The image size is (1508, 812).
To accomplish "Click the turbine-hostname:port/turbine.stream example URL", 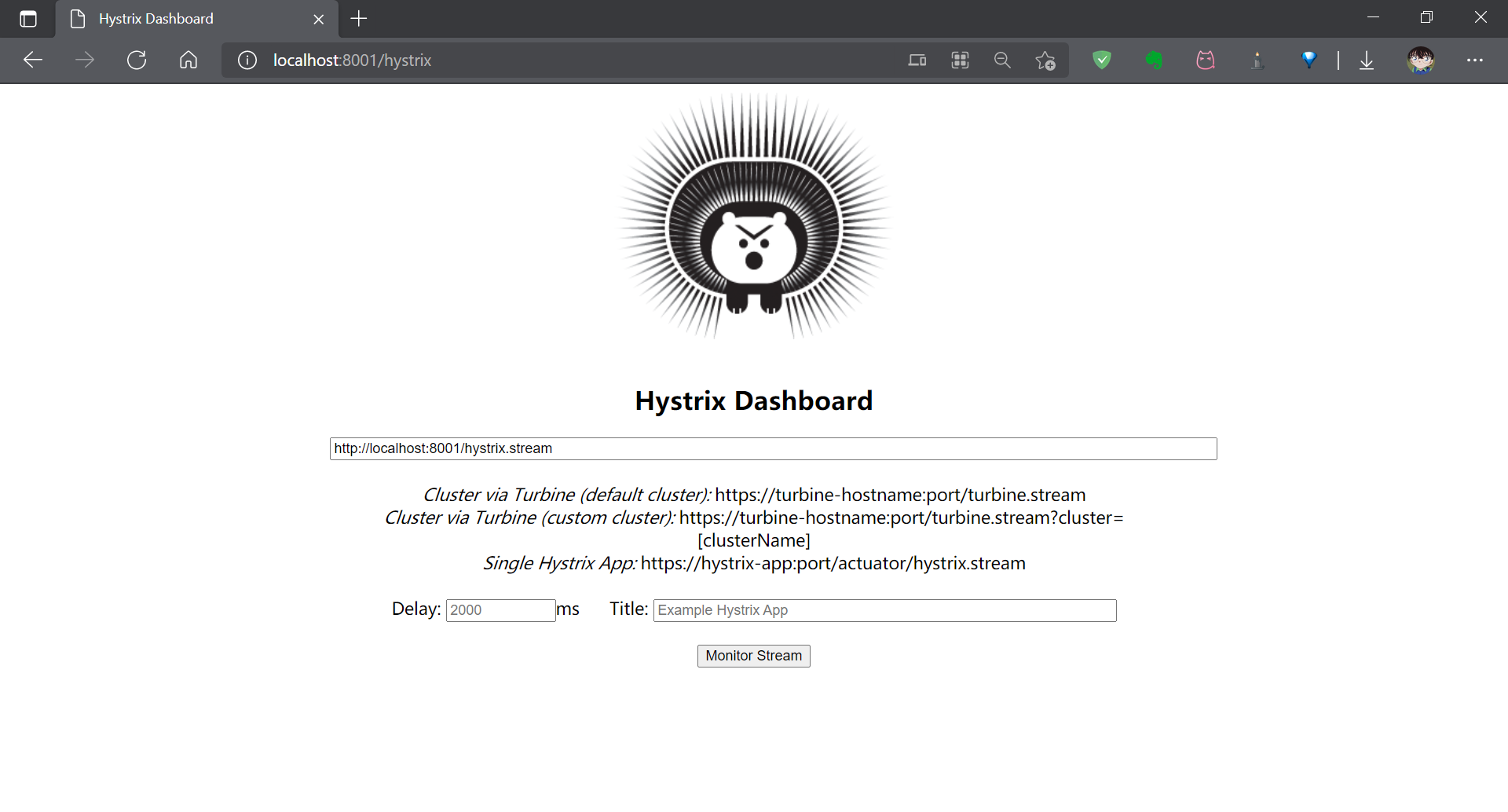I will pyautogui.click(x=900, y=495).
